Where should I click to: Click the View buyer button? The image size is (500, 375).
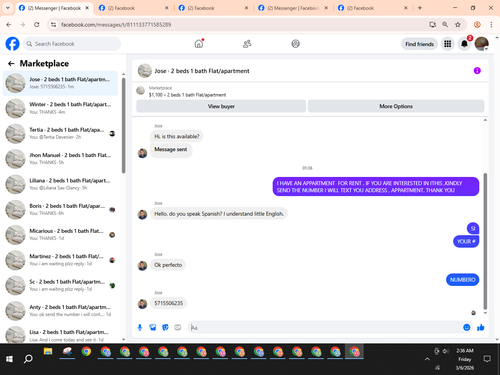[221, 106]
